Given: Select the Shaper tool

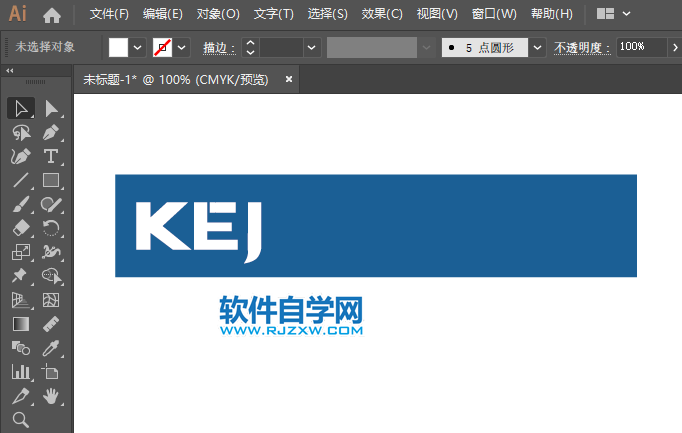Looking at the screenshot, I should (51, 204).
